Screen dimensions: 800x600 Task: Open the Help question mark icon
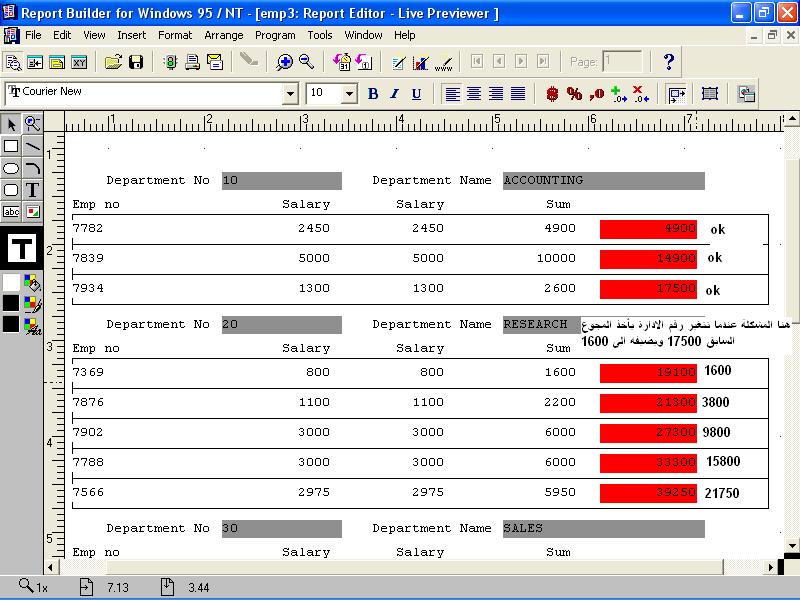pyautogui.click(x=669, y=62)
